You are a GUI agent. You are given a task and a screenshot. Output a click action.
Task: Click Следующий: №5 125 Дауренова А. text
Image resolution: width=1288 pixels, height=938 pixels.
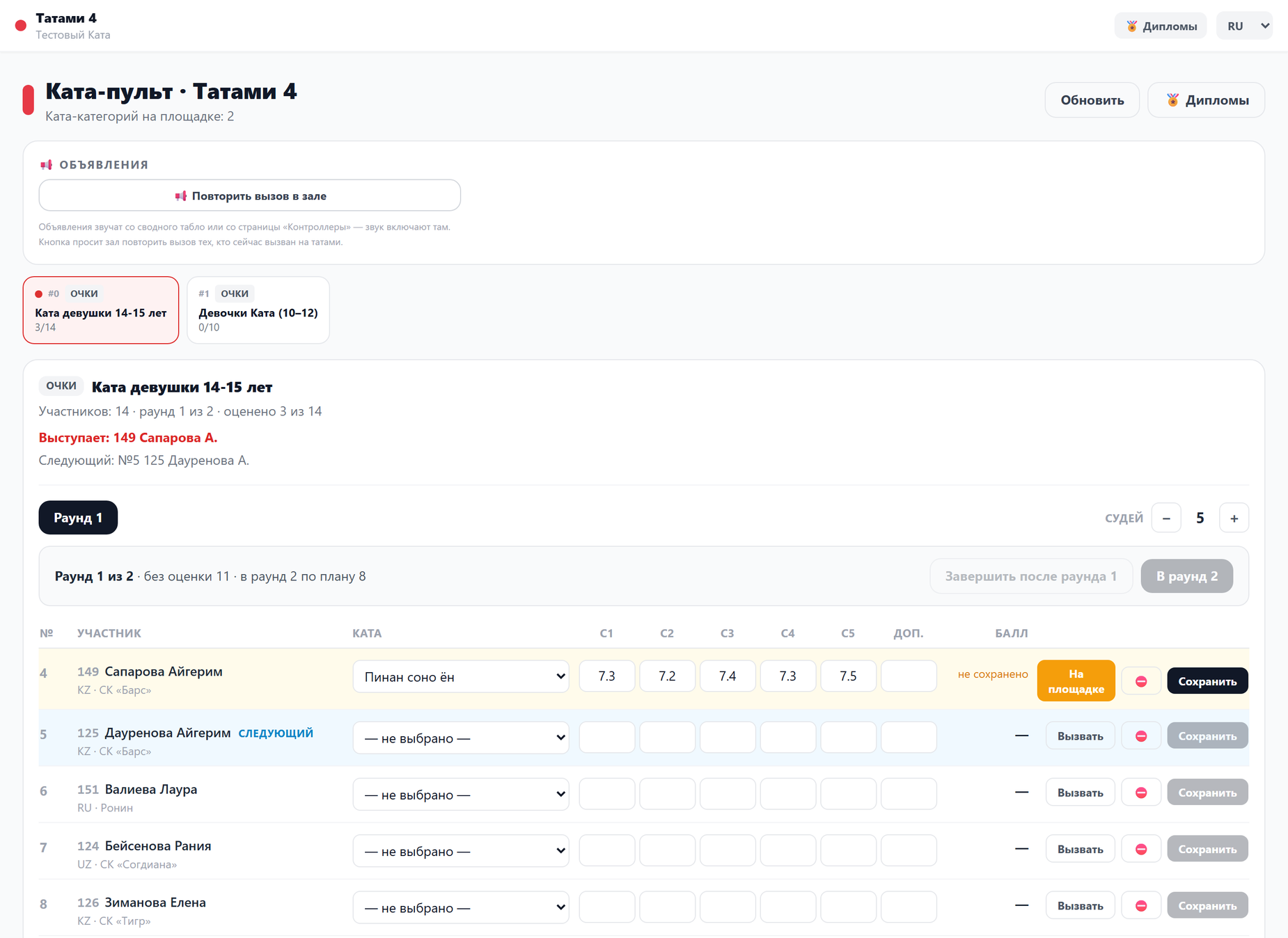[x=144, y=460]
